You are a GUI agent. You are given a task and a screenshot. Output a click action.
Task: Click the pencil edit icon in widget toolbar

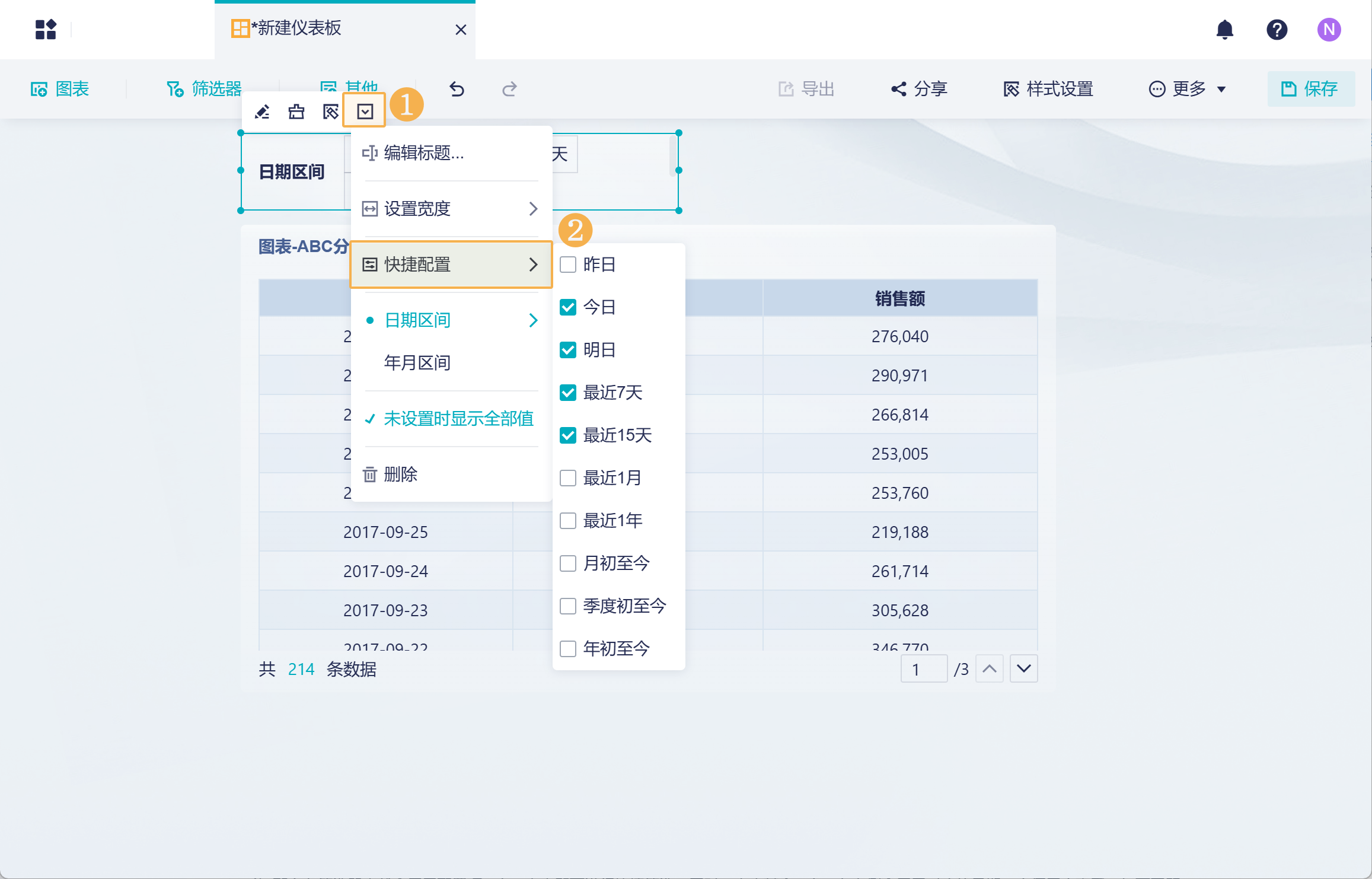[262, 112]
